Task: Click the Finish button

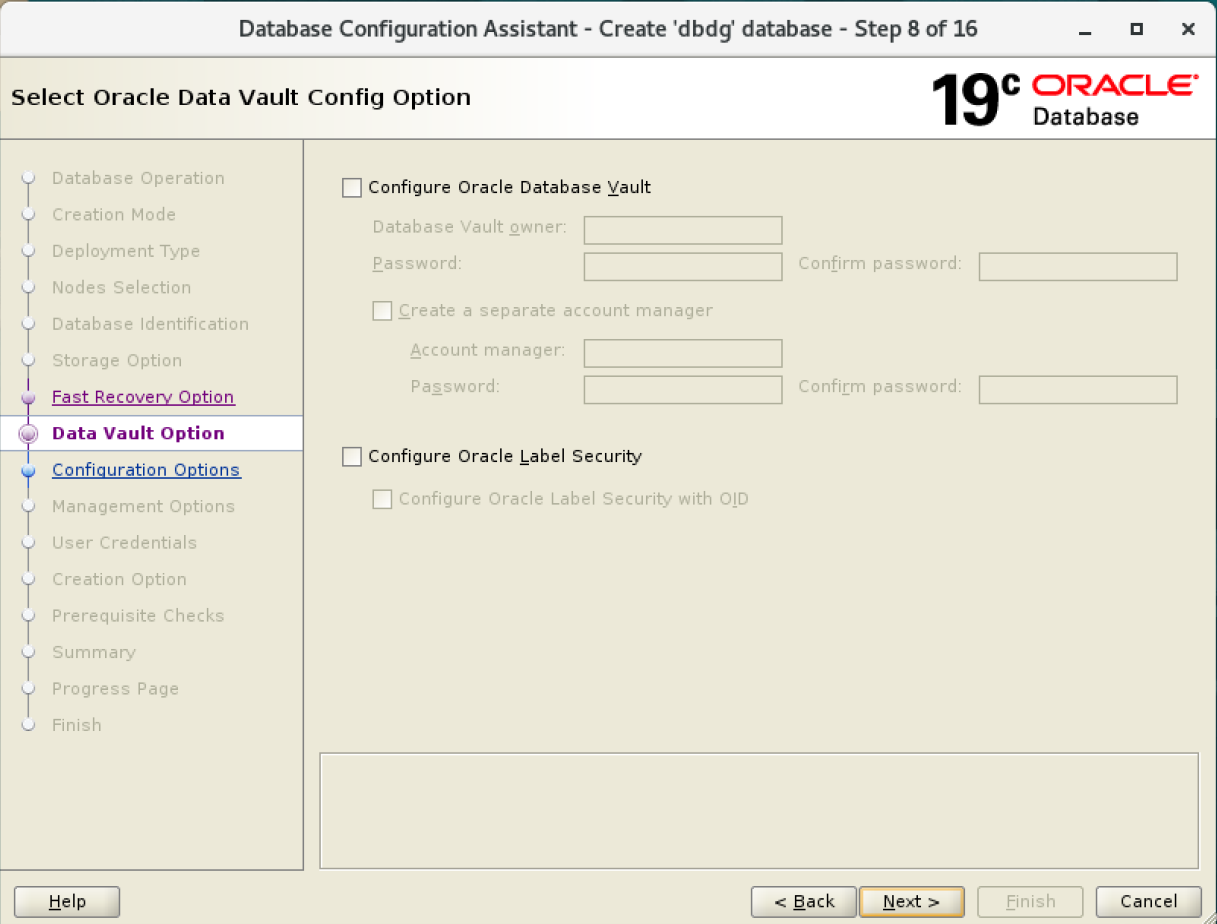Action: [x=1030, y=902]
